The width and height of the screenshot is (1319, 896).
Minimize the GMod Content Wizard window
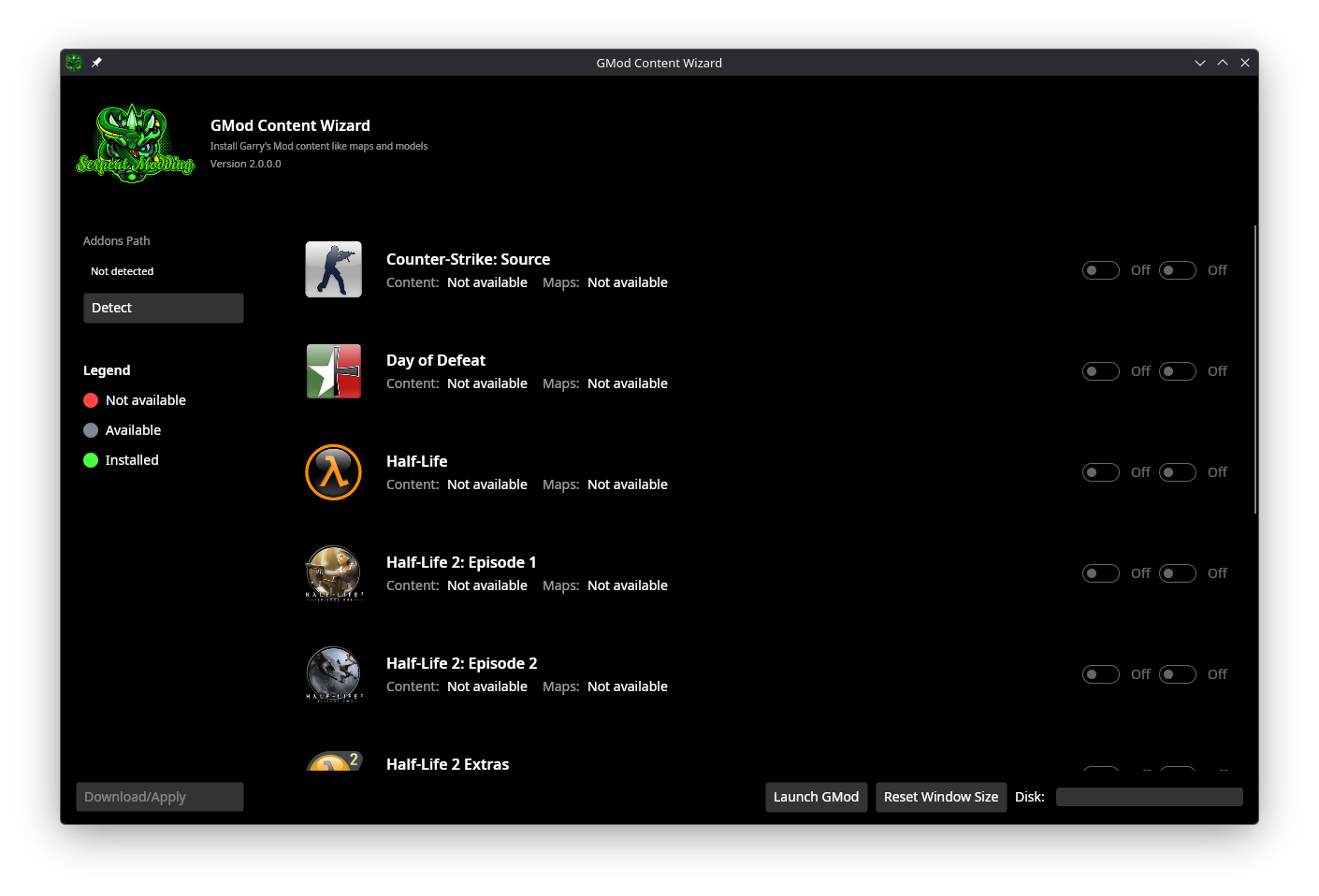1200,63
